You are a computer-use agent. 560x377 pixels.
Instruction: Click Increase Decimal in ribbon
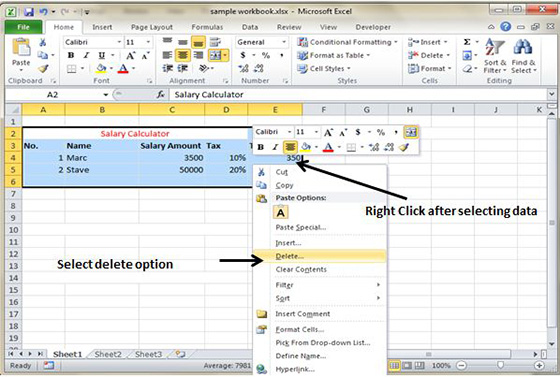click(244, 68)
